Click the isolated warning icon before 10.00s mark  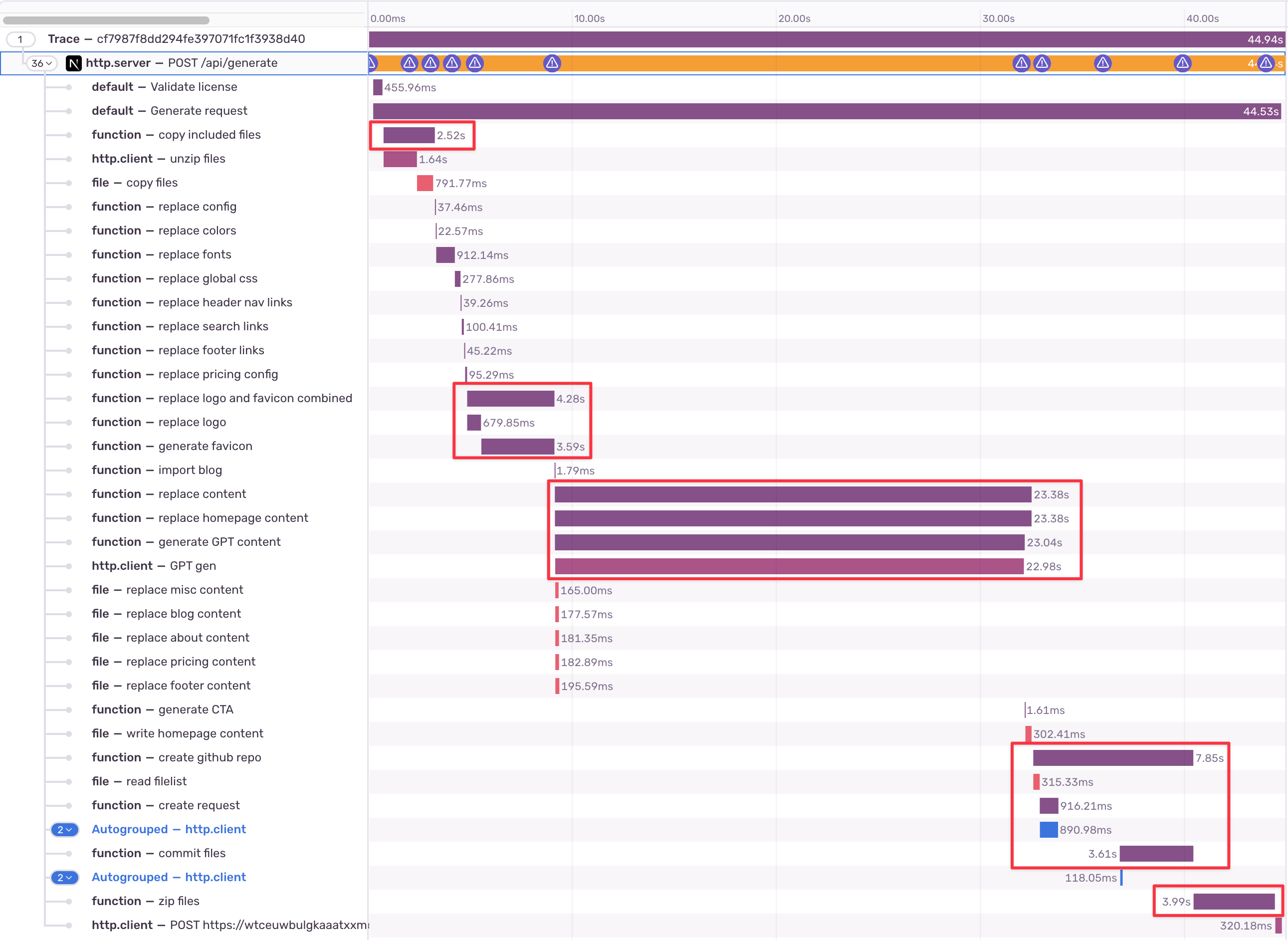point(552,63)
